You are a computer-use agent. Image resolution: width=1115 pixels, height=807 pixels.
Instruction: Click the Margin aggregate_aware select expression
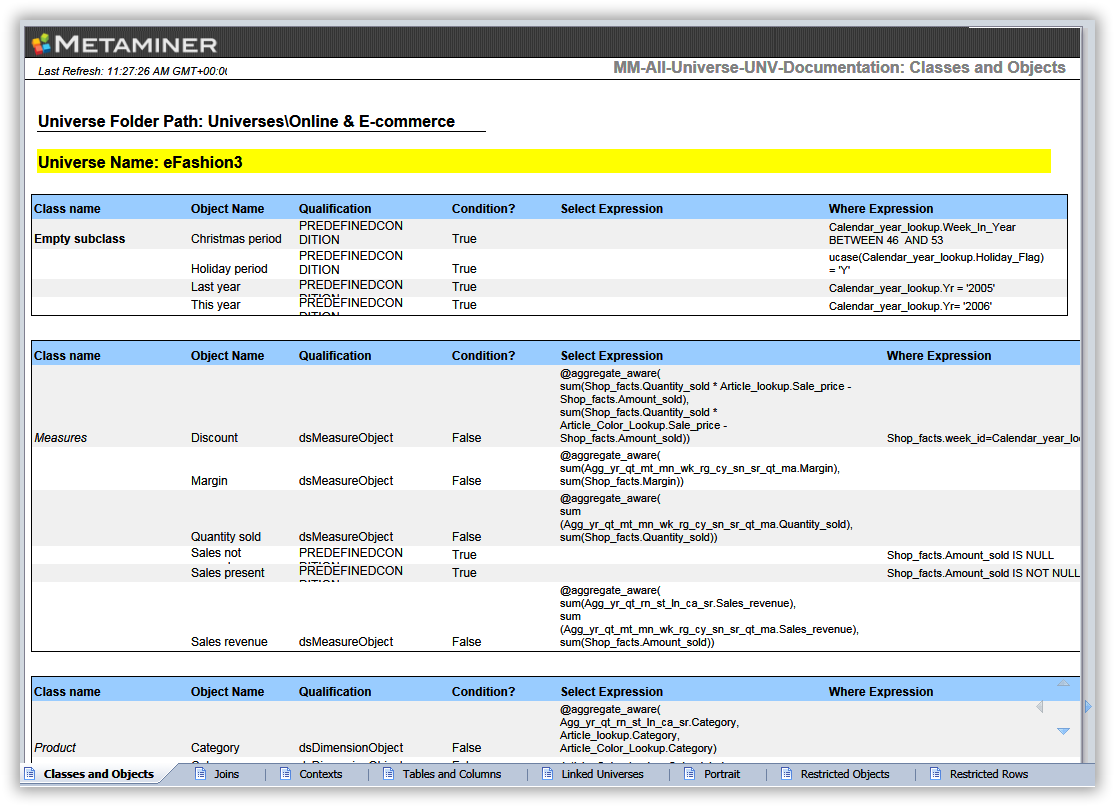[700, 468]
